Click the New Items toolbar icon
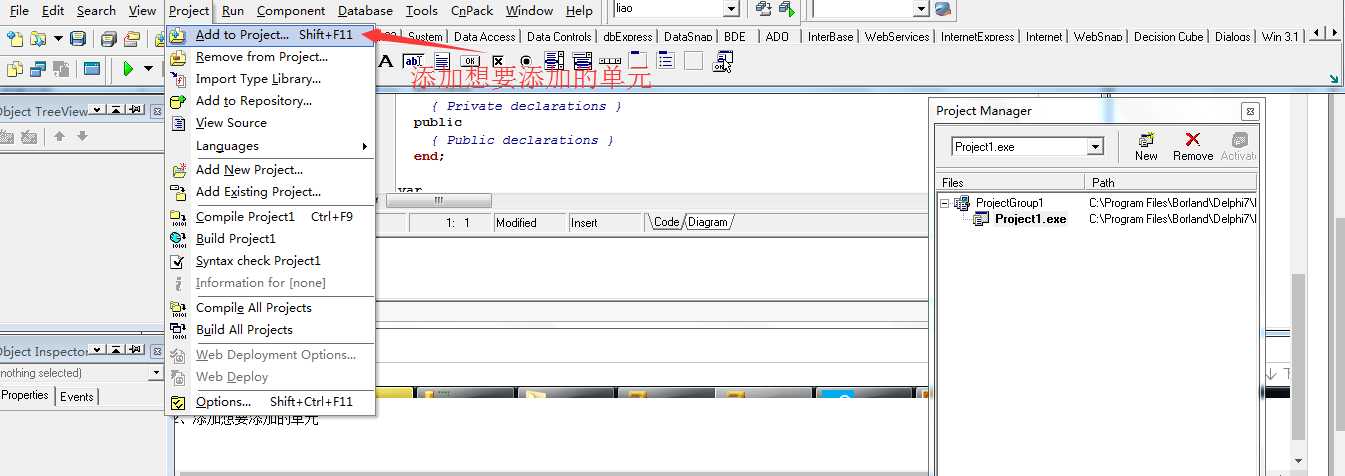Viewport: 1345px width, 476px height. (15, 39)
